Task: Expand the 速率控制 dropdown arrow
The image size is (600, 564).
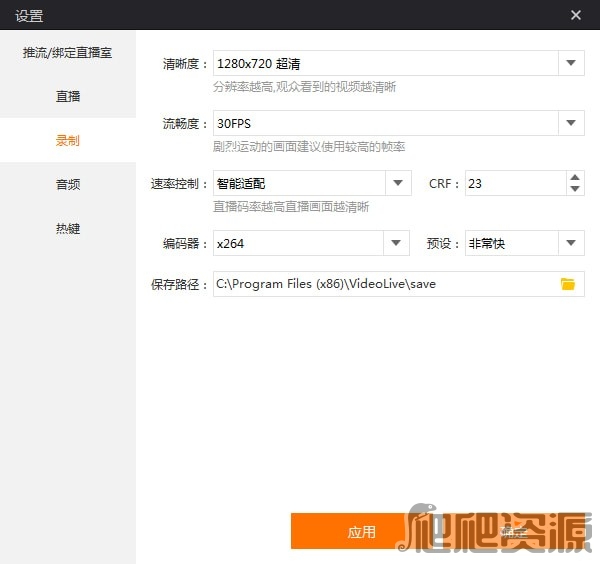Action: coord(398,183)
